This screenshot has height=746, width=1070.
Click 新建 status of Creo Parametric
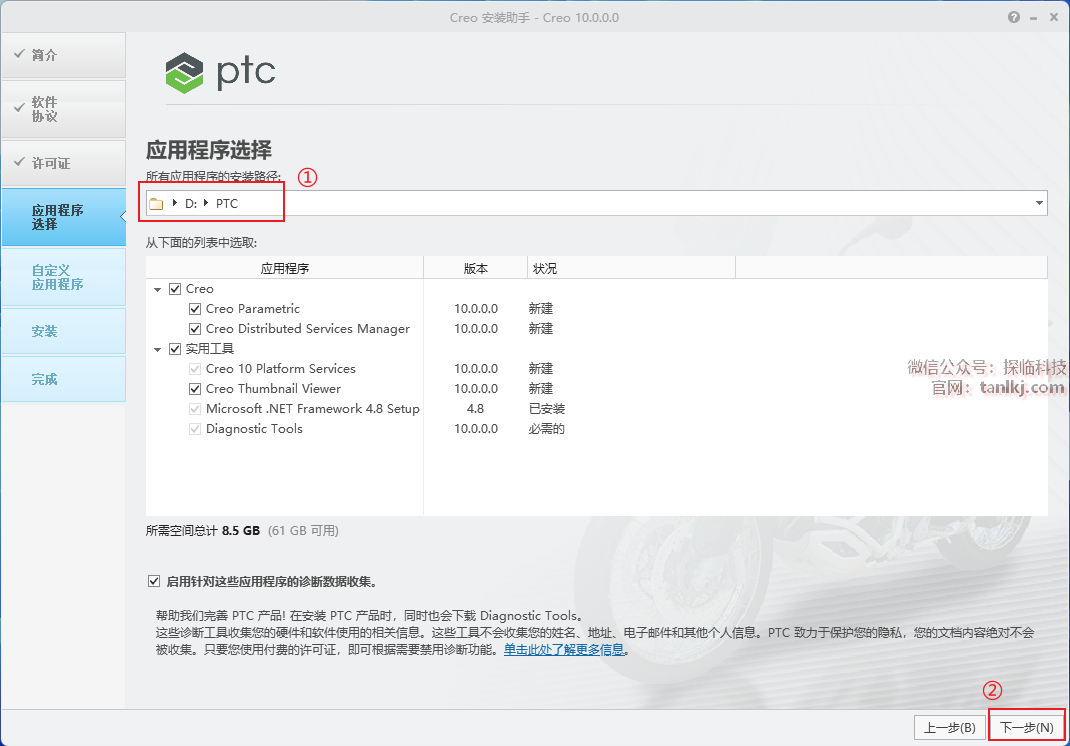click(540, 309)
